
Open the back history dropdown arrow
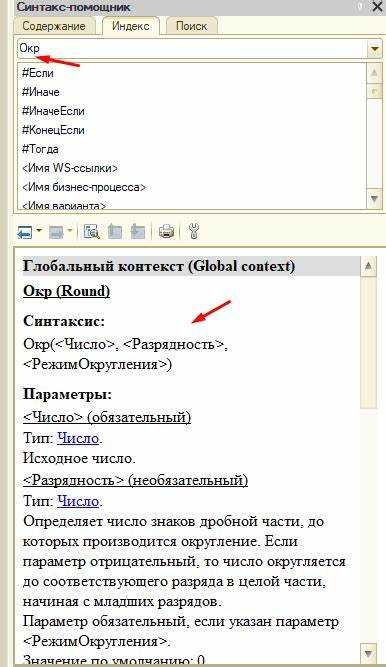[39, 231]
